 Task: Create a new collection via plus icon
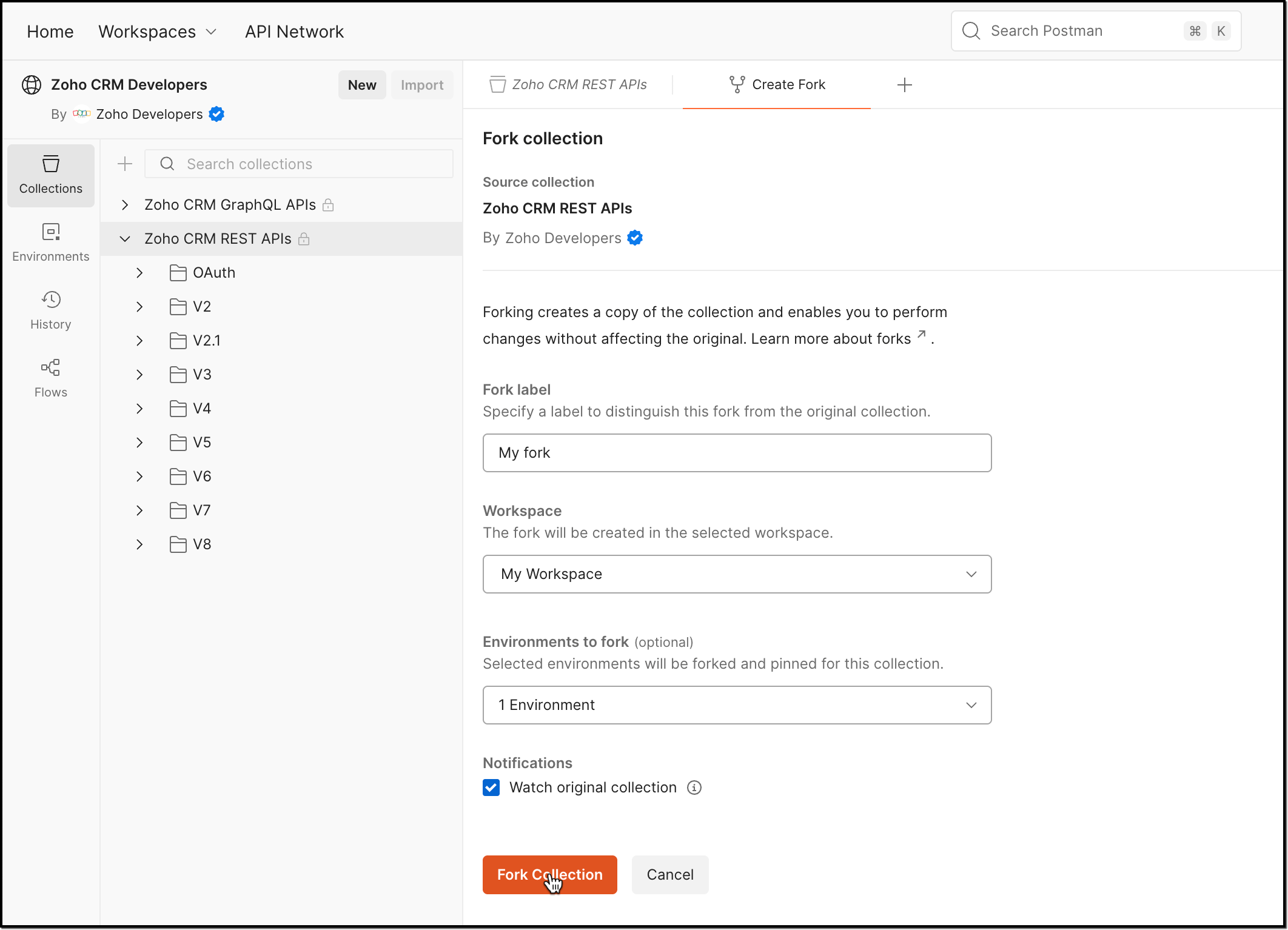coord(124,164)
